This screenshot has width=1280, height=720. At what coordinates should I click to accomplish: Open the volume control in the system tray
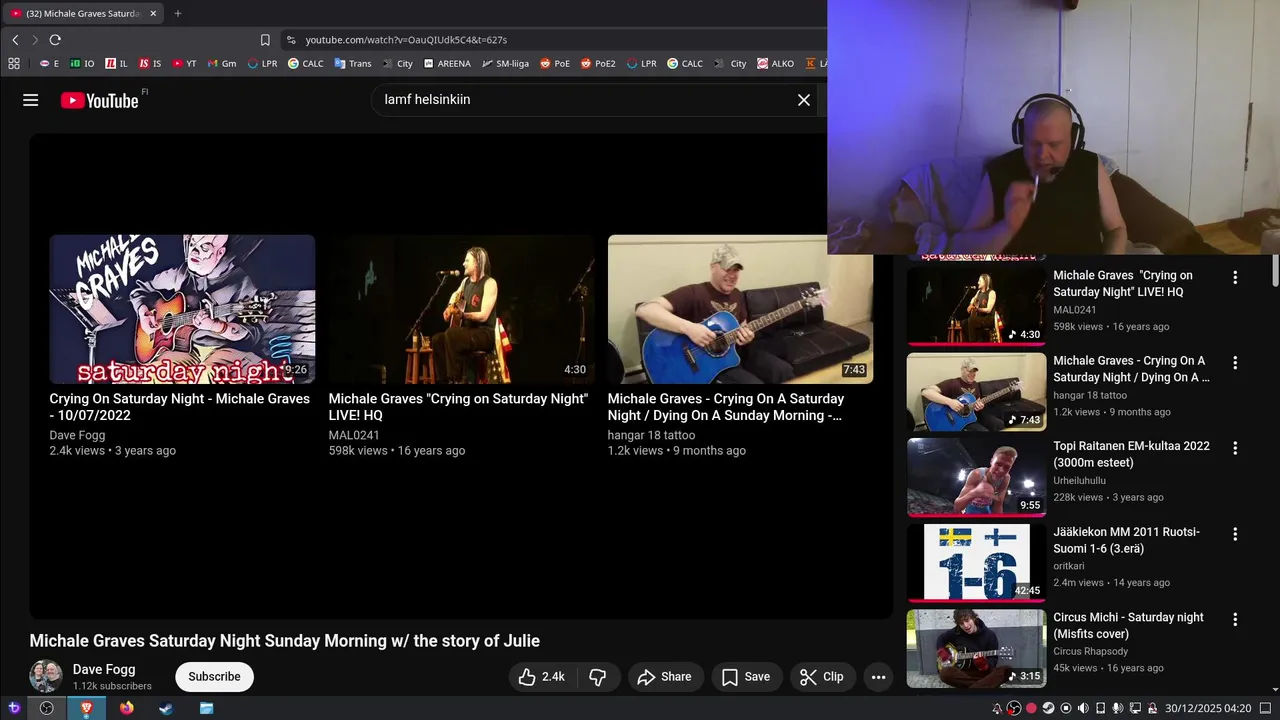click(x=1083, y=708)
